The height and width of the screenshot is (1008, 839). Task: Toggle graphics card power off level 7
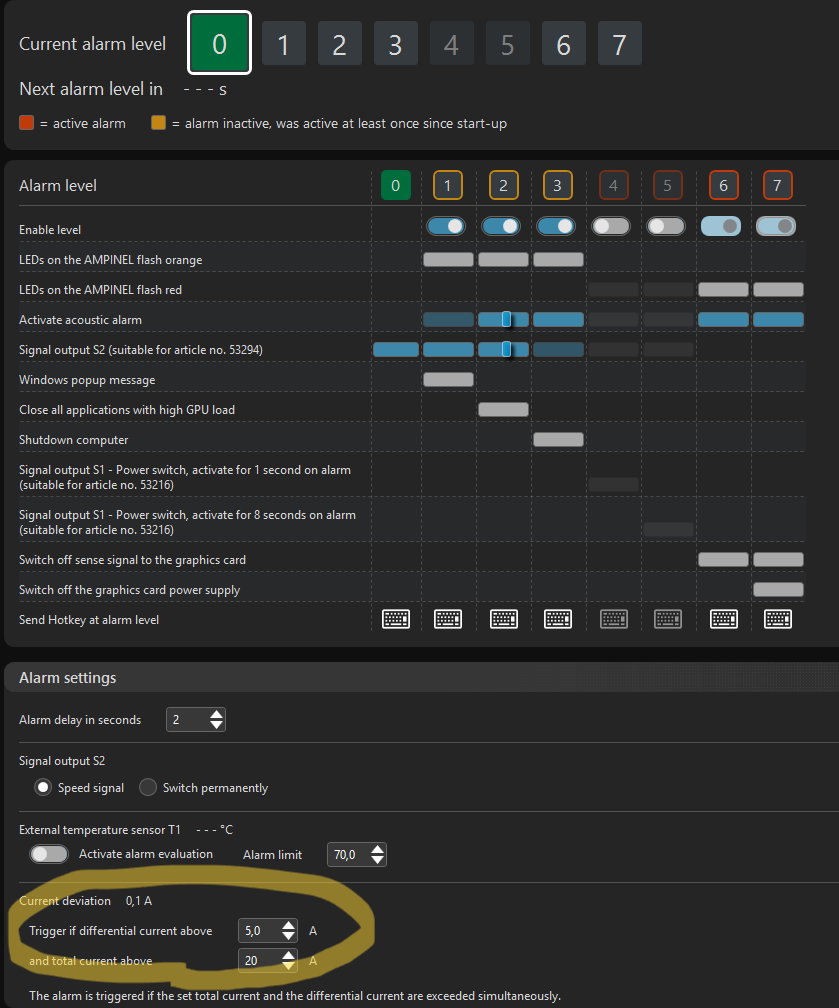pyautogui.click(x=779, y=590)
